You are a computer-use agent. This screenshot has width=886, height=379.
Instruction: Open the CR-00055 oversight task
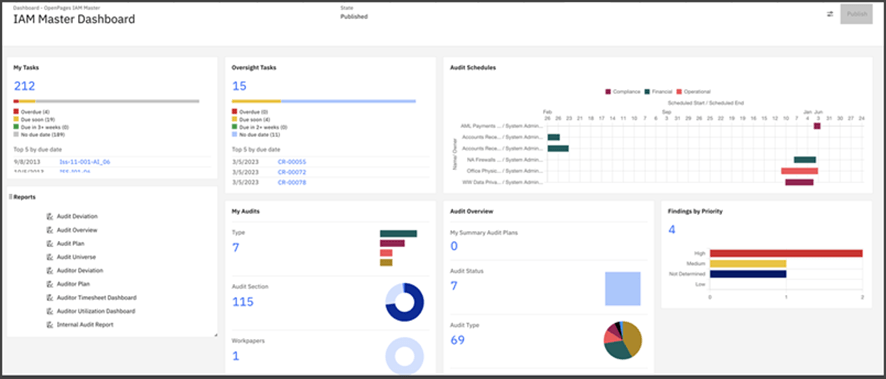[x=292, y=162]
